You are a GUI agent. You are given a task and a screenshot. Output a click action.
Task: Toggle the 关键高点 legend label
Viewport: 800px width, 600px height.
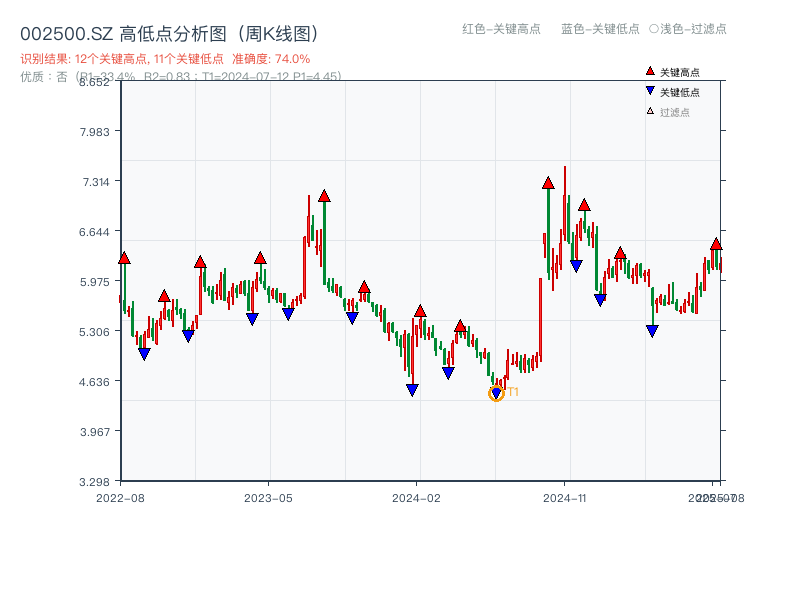coord(680,72)
